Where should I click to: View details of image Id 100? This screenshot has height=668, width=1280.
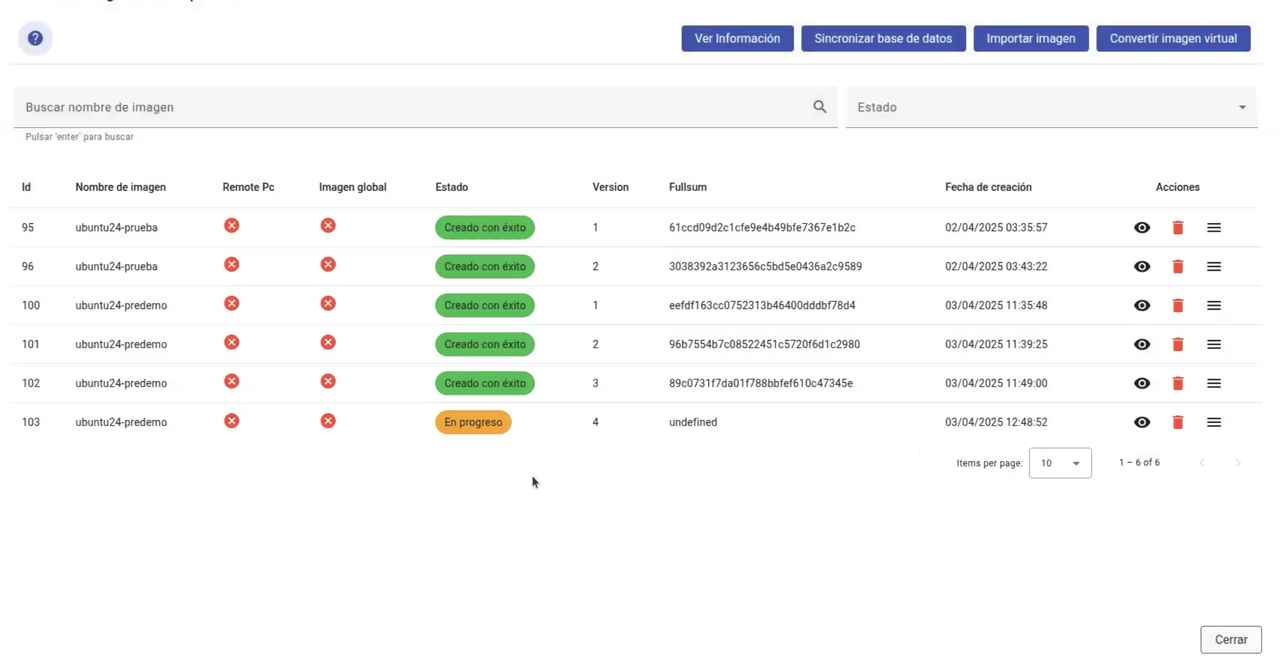pyautogui.click(x=1142, y=306)
